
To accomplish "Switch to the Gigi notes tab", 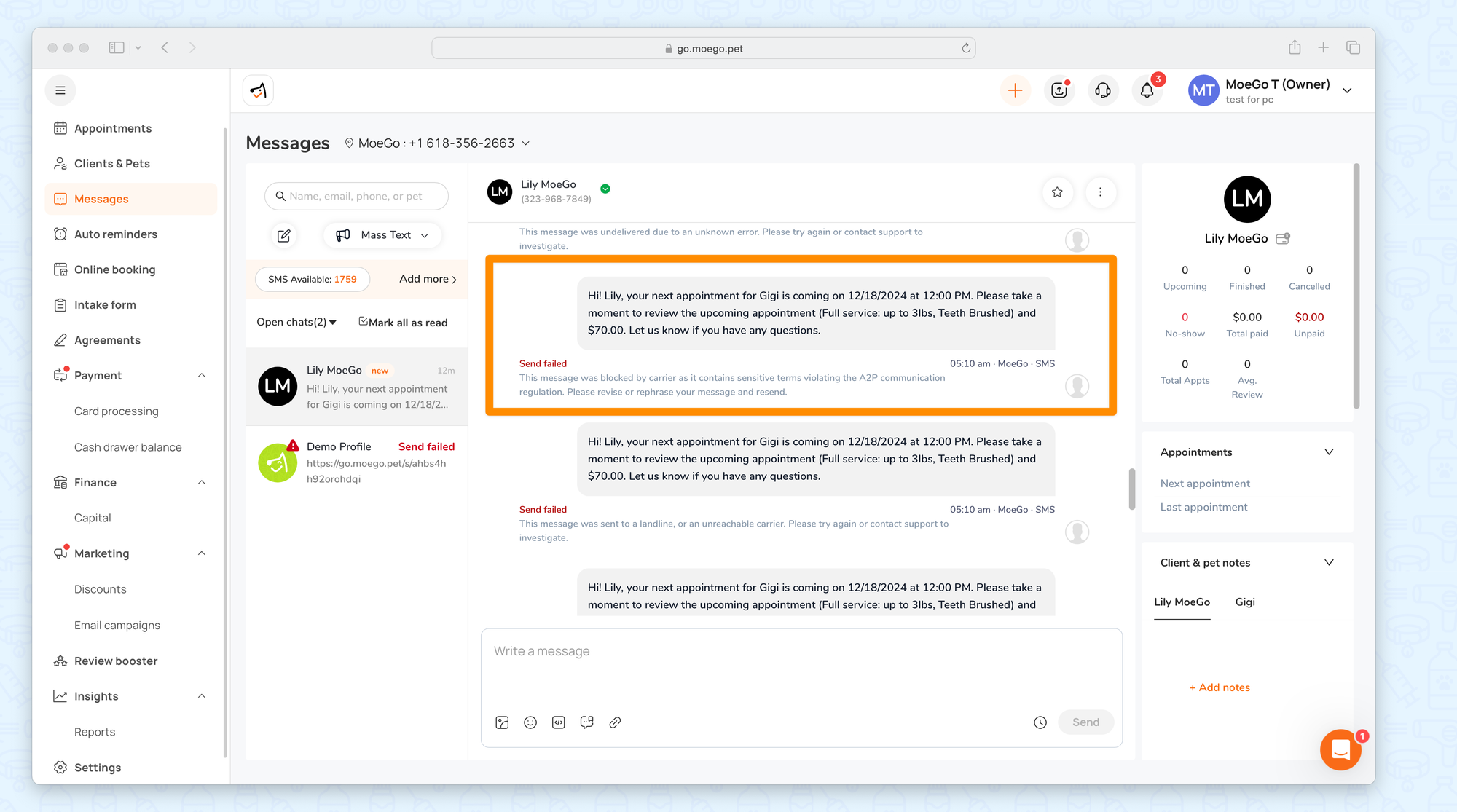I will pyautogui.click(x=1245, y=602).
